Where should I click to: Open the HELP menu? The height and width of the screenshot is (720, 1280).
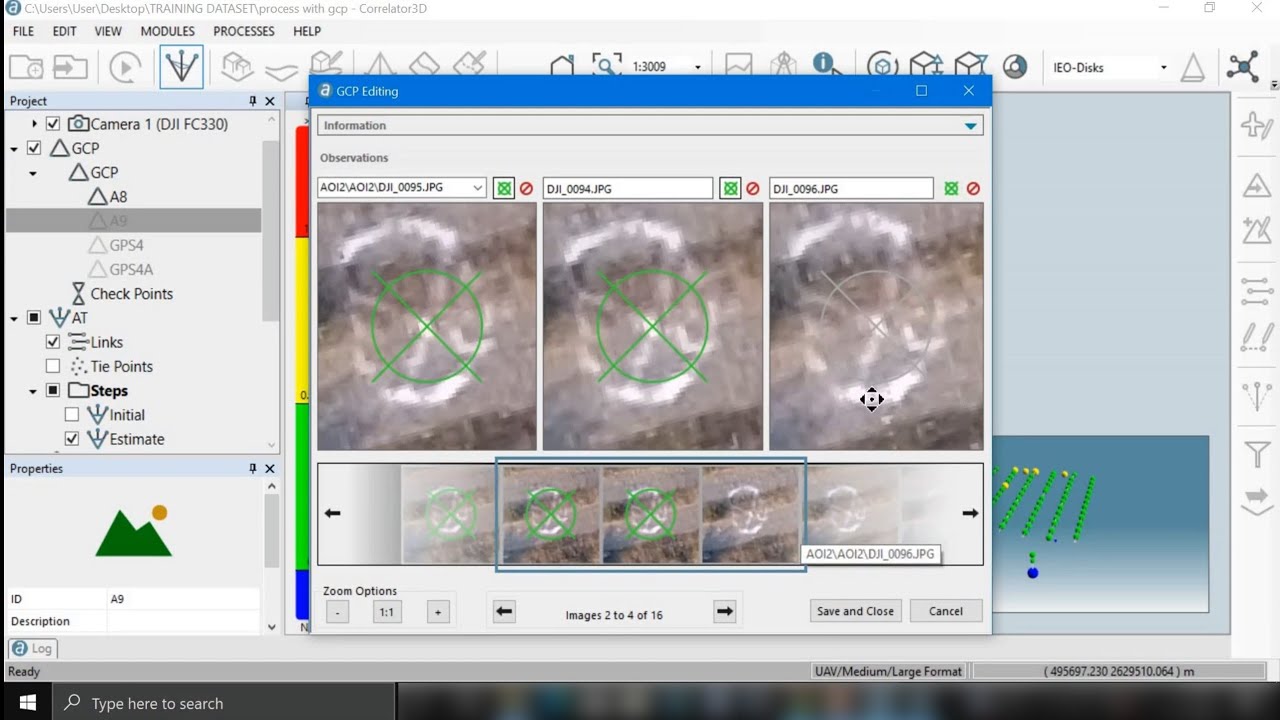coord(307,31)
